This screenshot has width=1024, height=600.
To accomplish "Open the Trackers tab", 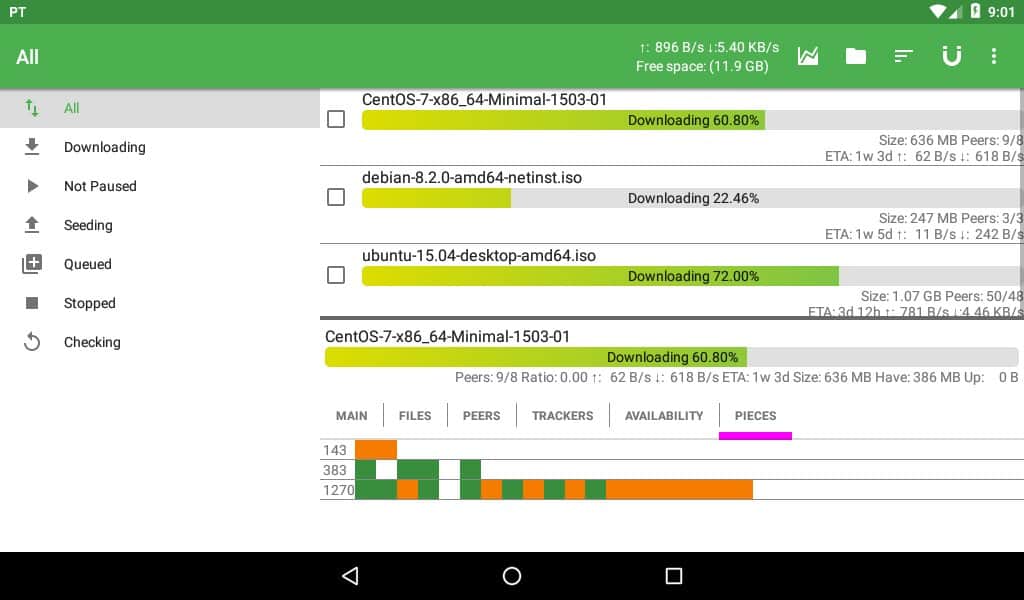I will [x=562, y=415].
